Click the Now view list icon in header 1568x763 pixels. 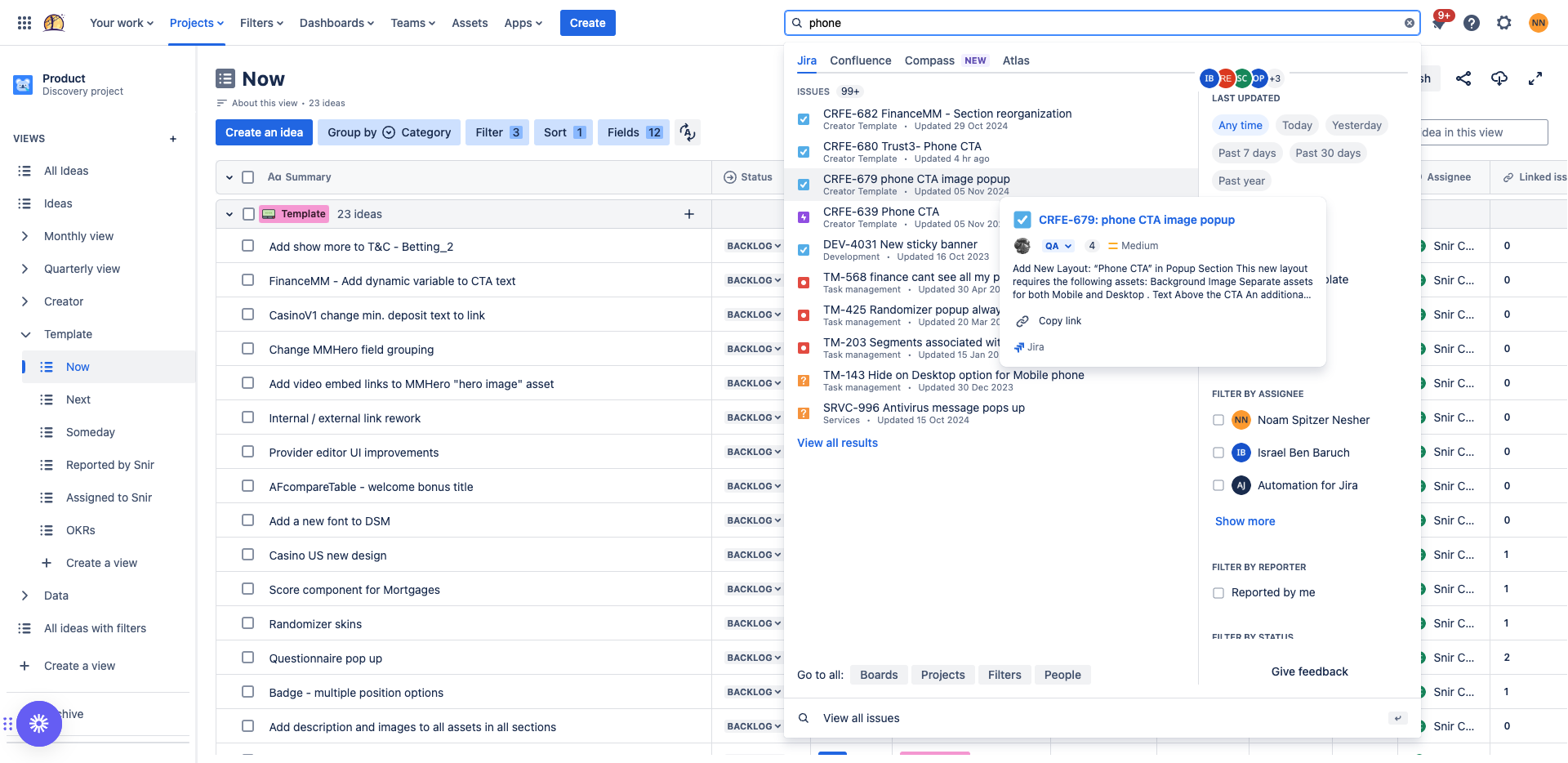(x=225, y=78)
